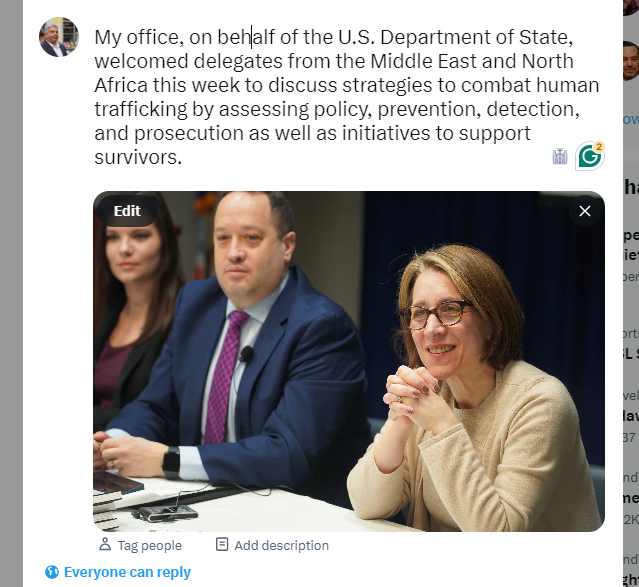
Task: Place cursor on the word trafficking
Action: coord(141,110)
